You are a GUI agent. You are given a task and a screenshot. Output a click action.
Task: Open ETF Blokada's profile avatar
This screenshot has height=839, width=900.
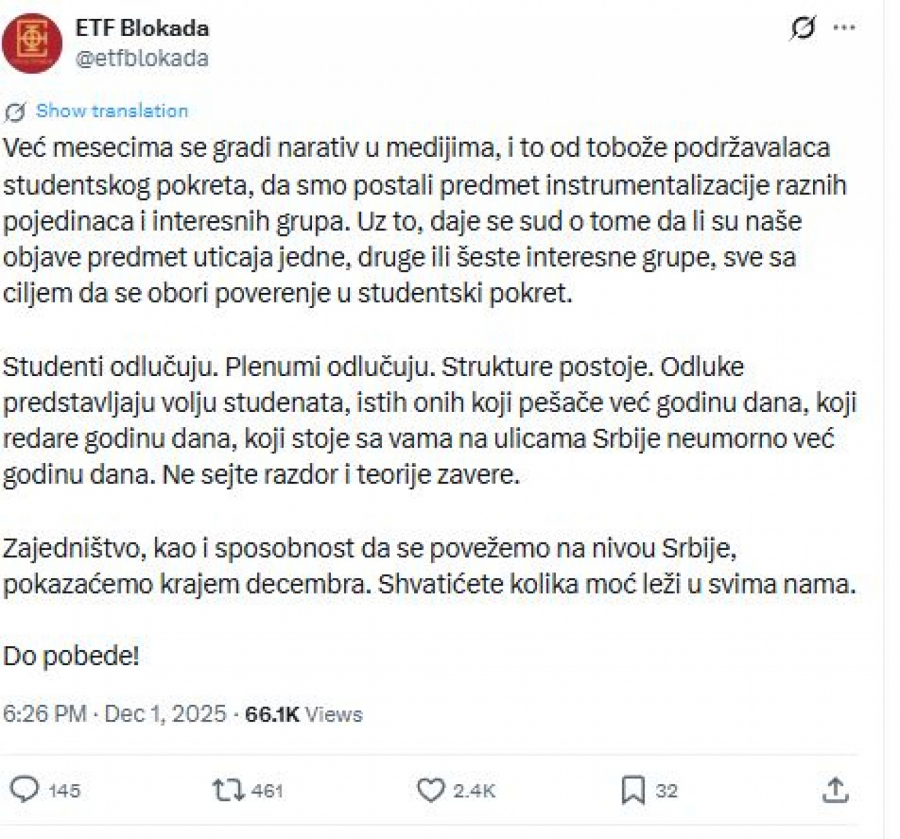click(33, 40)
